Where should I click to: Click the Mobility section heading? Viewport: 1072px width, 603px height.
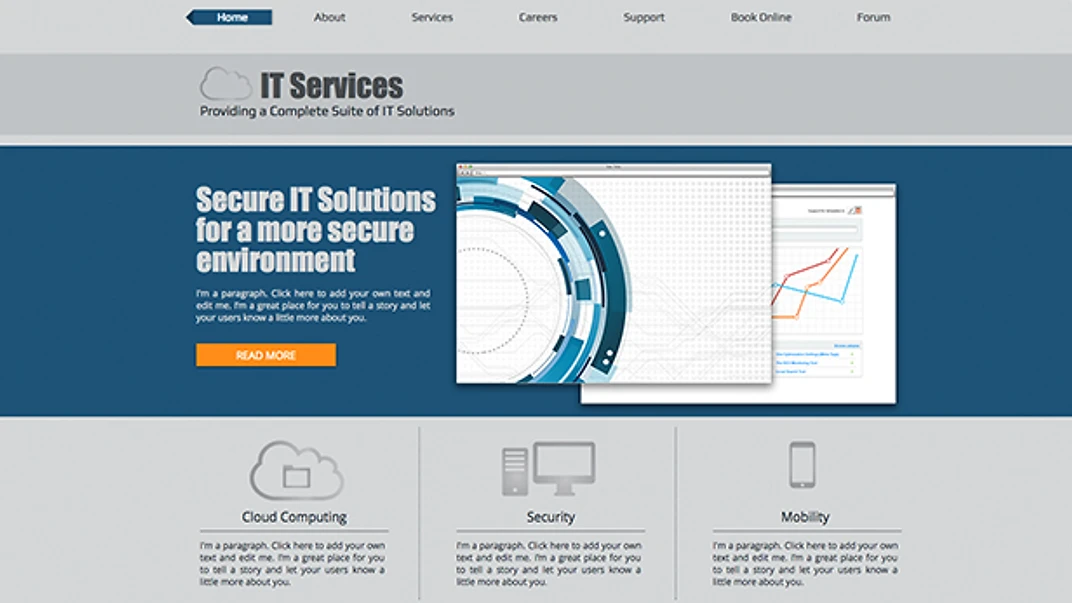click(x=805, y=517)
